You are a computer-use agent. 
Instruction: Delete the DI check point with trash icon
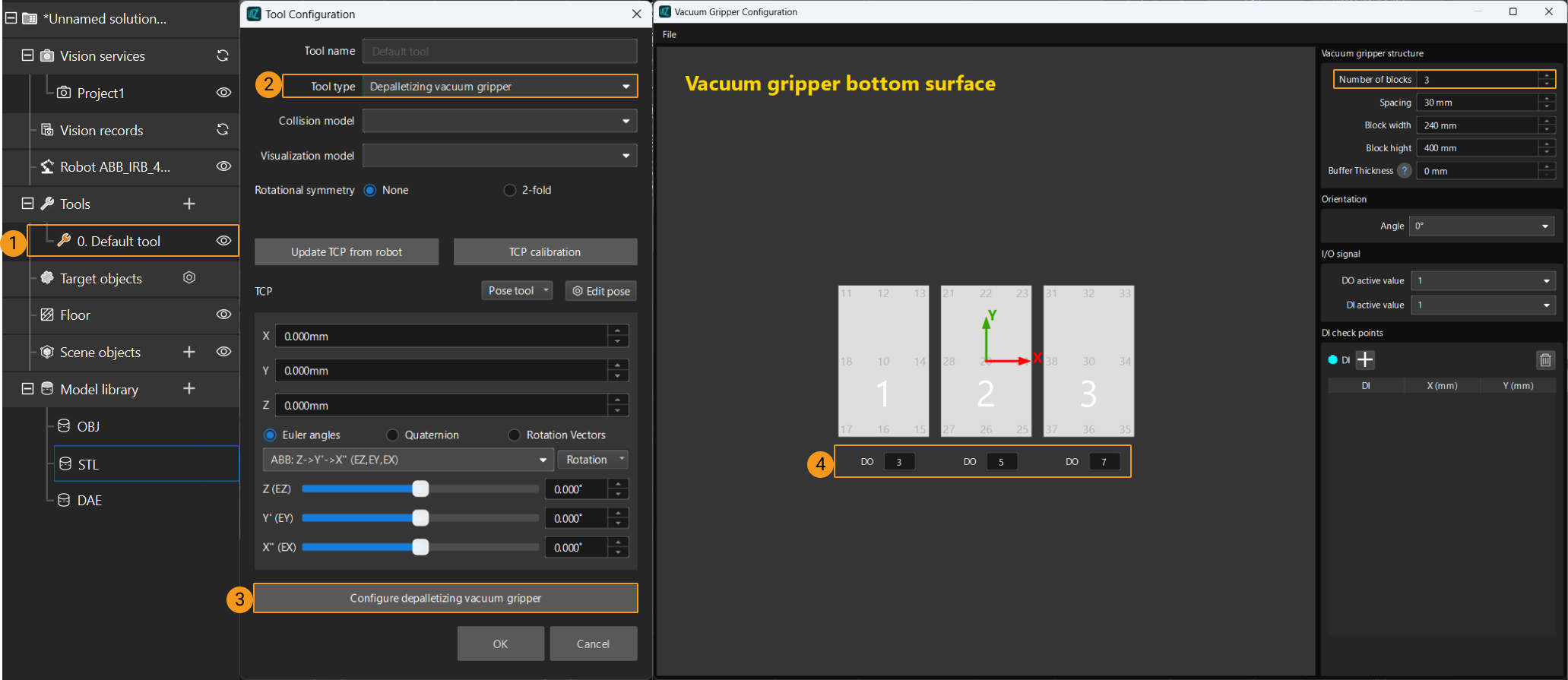pyautogui.click(x=1545, y=360)
